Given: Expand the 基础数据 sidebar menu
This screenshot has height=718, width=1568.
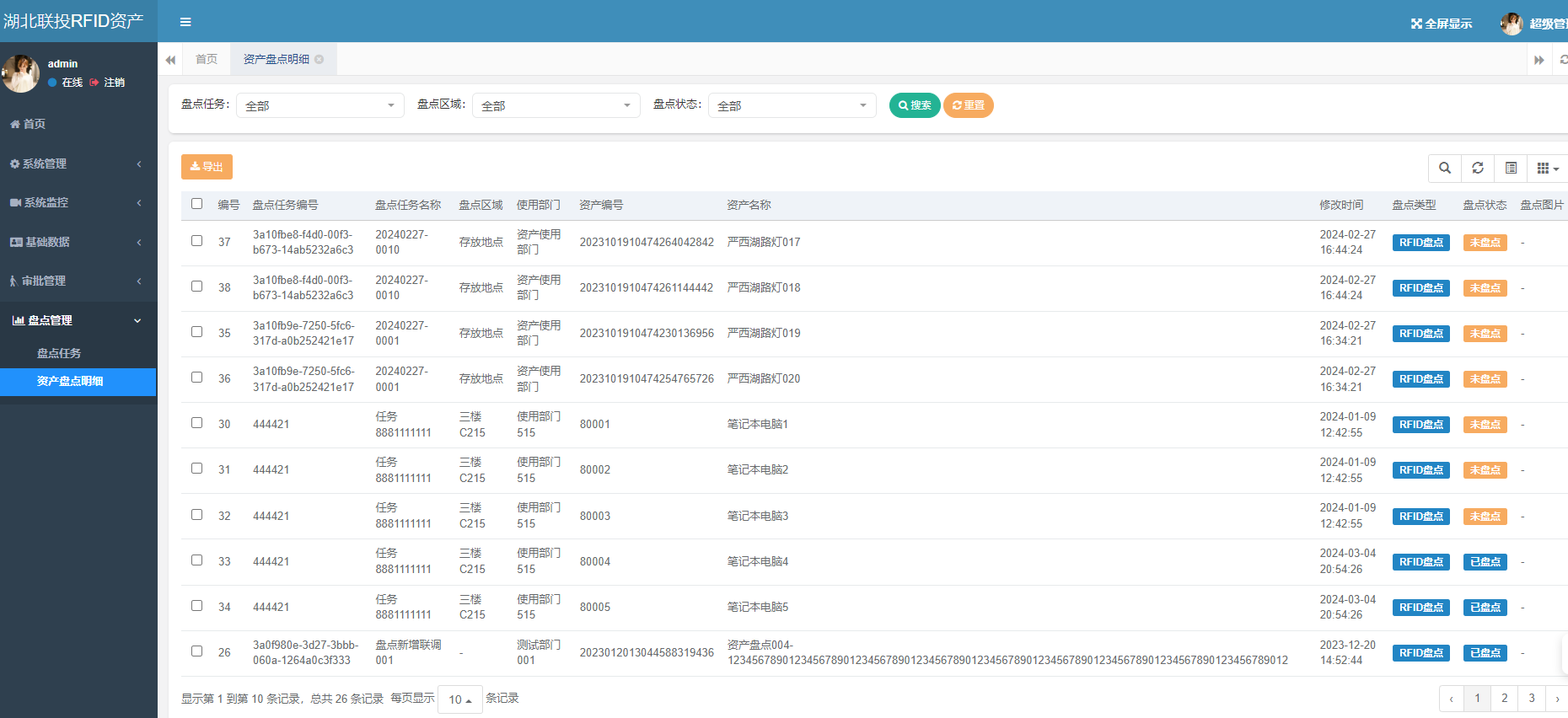Looking at the screenshot, I should 78,242.
